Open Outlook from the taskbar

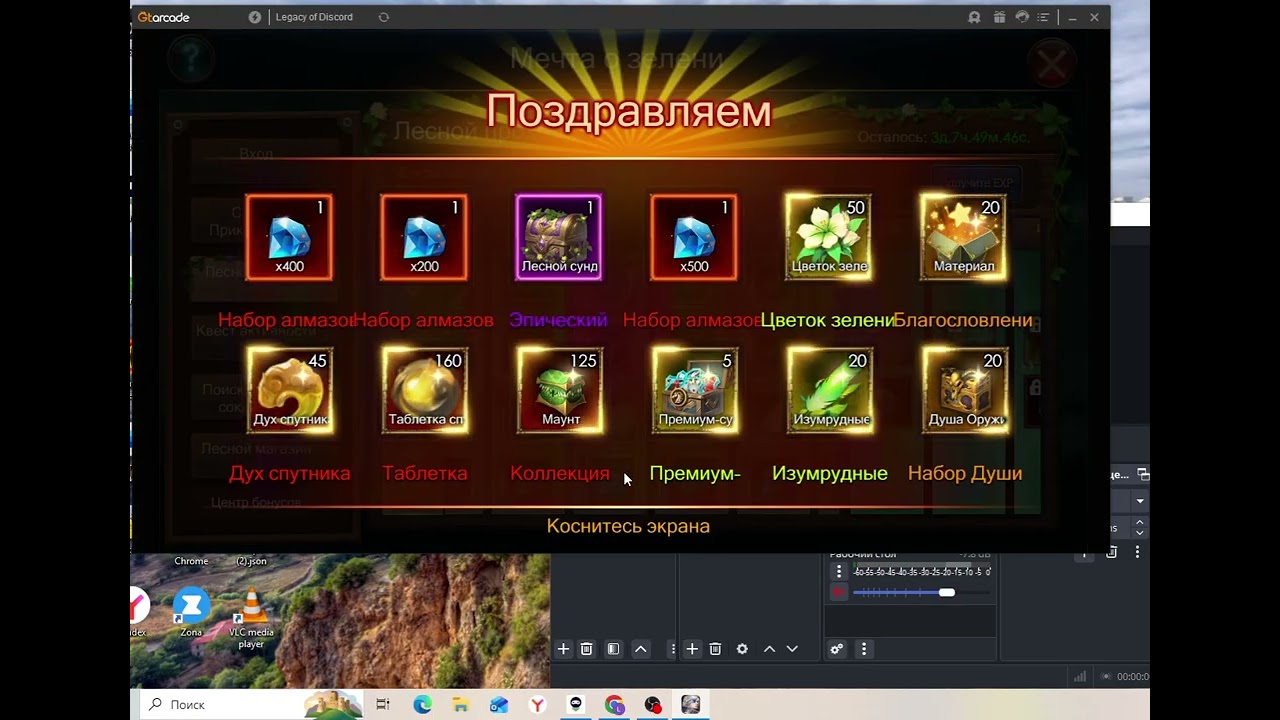[499, 705]
